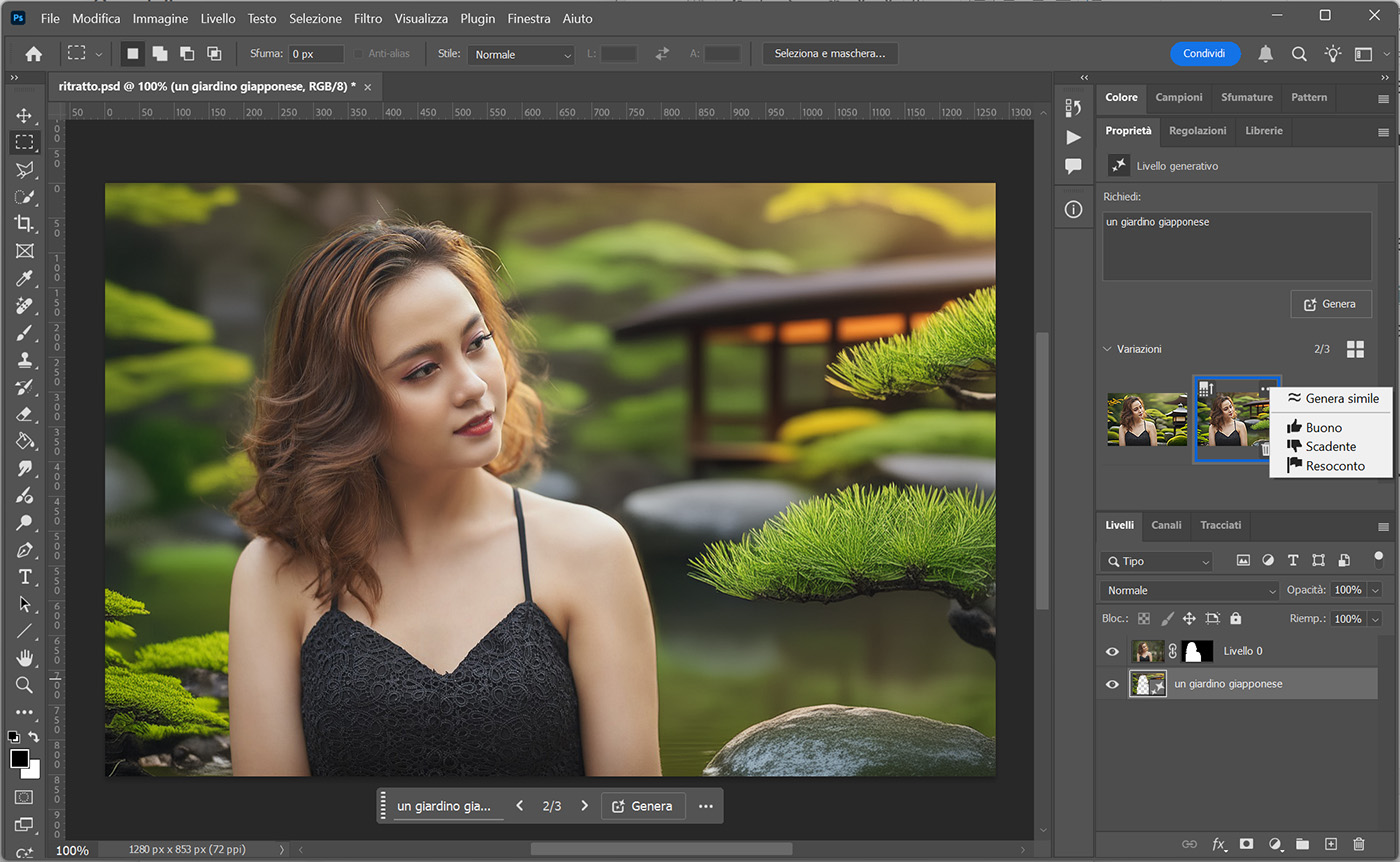
Task: Open the search magnifier in top bar
Action: pyautogui.click(x=1299, y=54)
